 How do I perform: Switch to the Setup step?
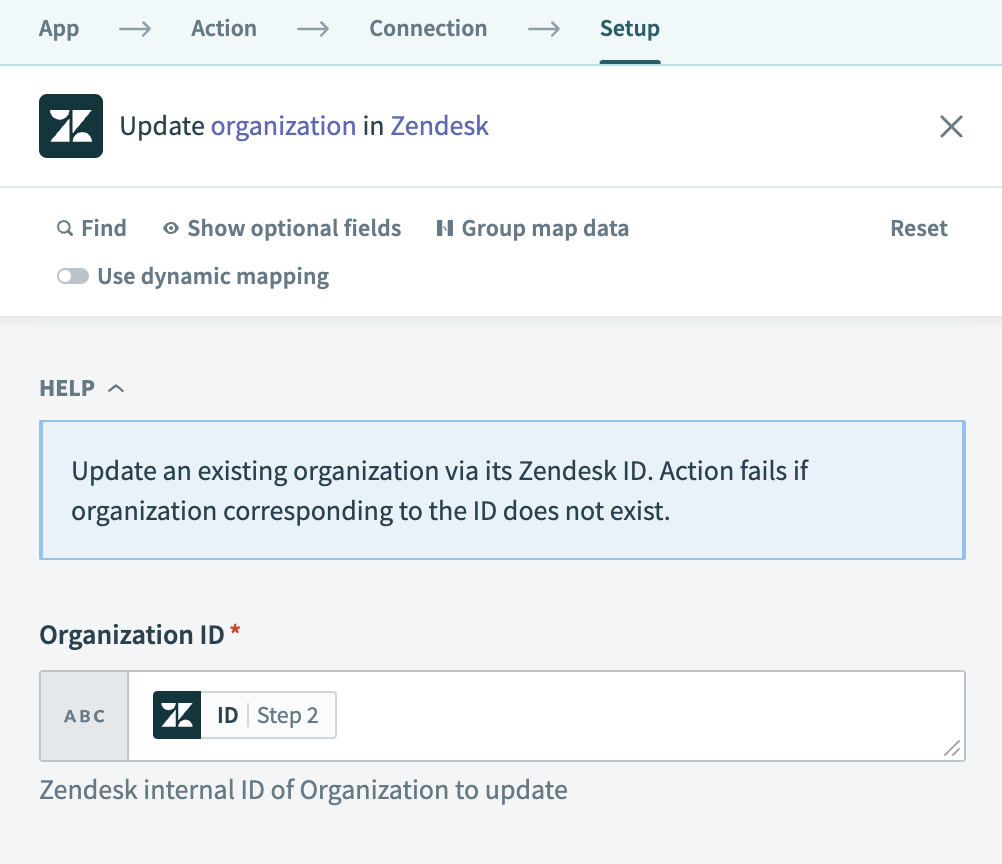(x=629, y=29)
